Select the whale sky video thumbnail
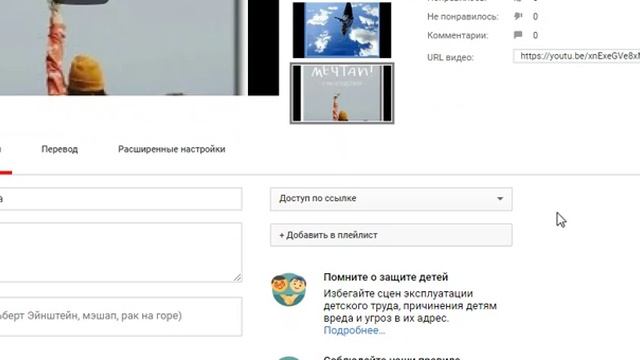The image size is (640, 360). pyautogui.click(x=342, y=29)
